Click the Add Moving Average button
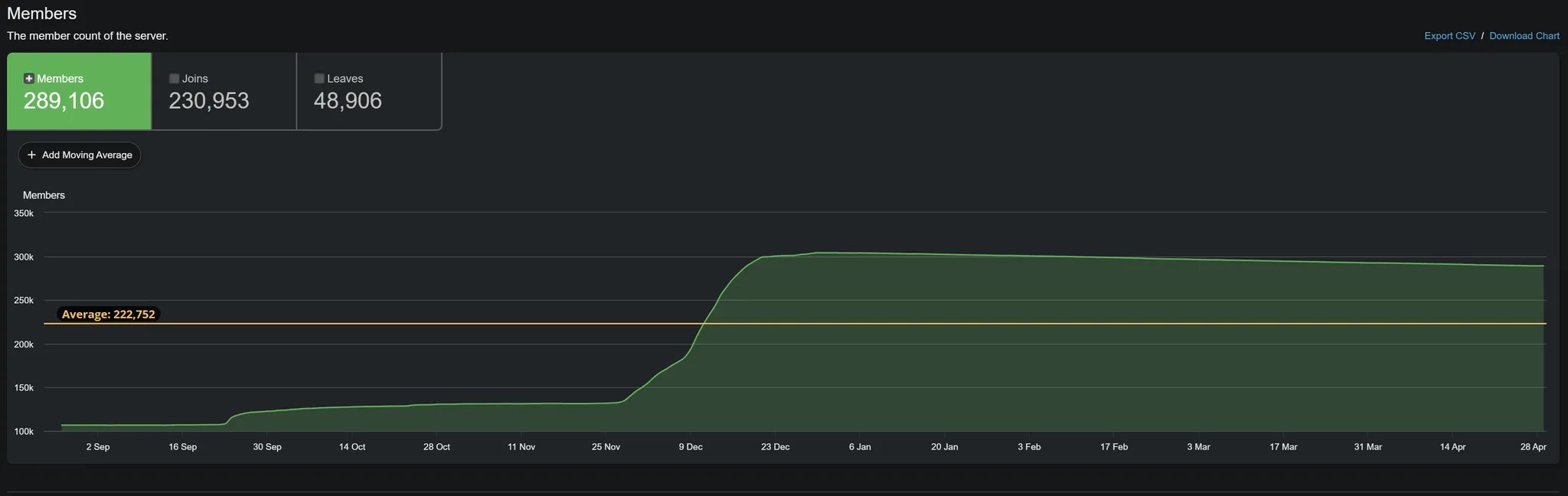This screenshot has height=496, width=1568. 80,155
